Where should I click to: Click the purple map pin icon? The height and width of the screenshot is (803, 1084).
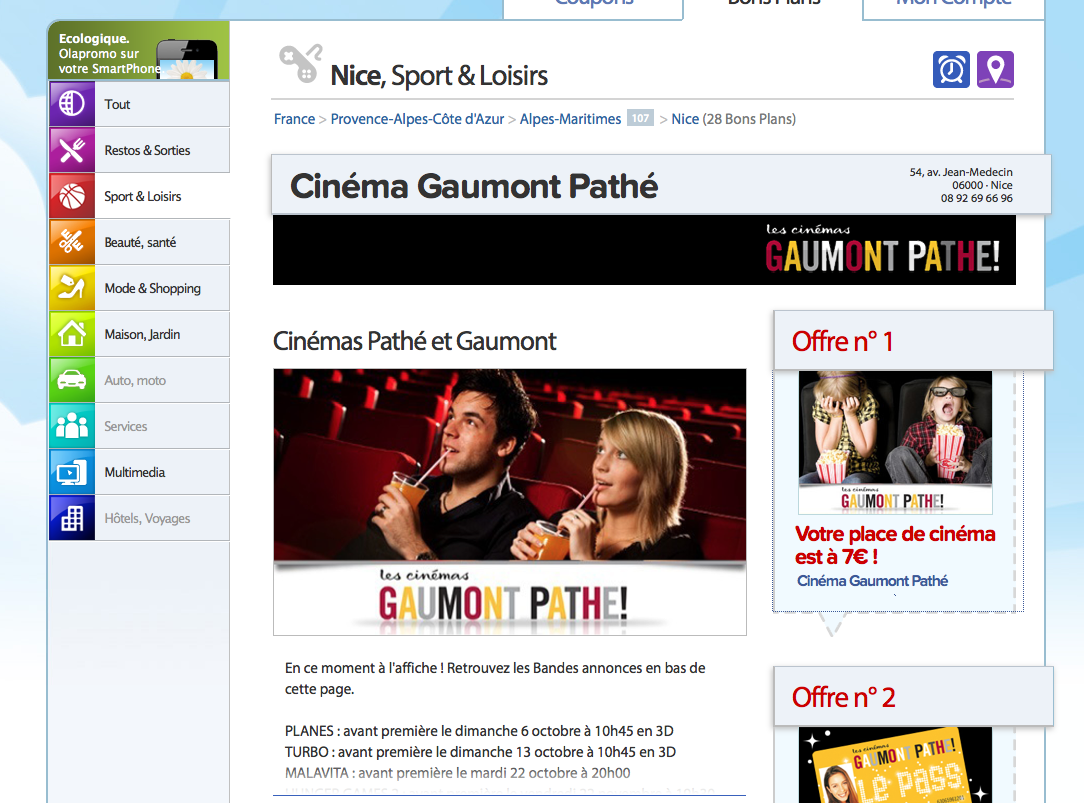pyautogui.click(x=996, y=69)
